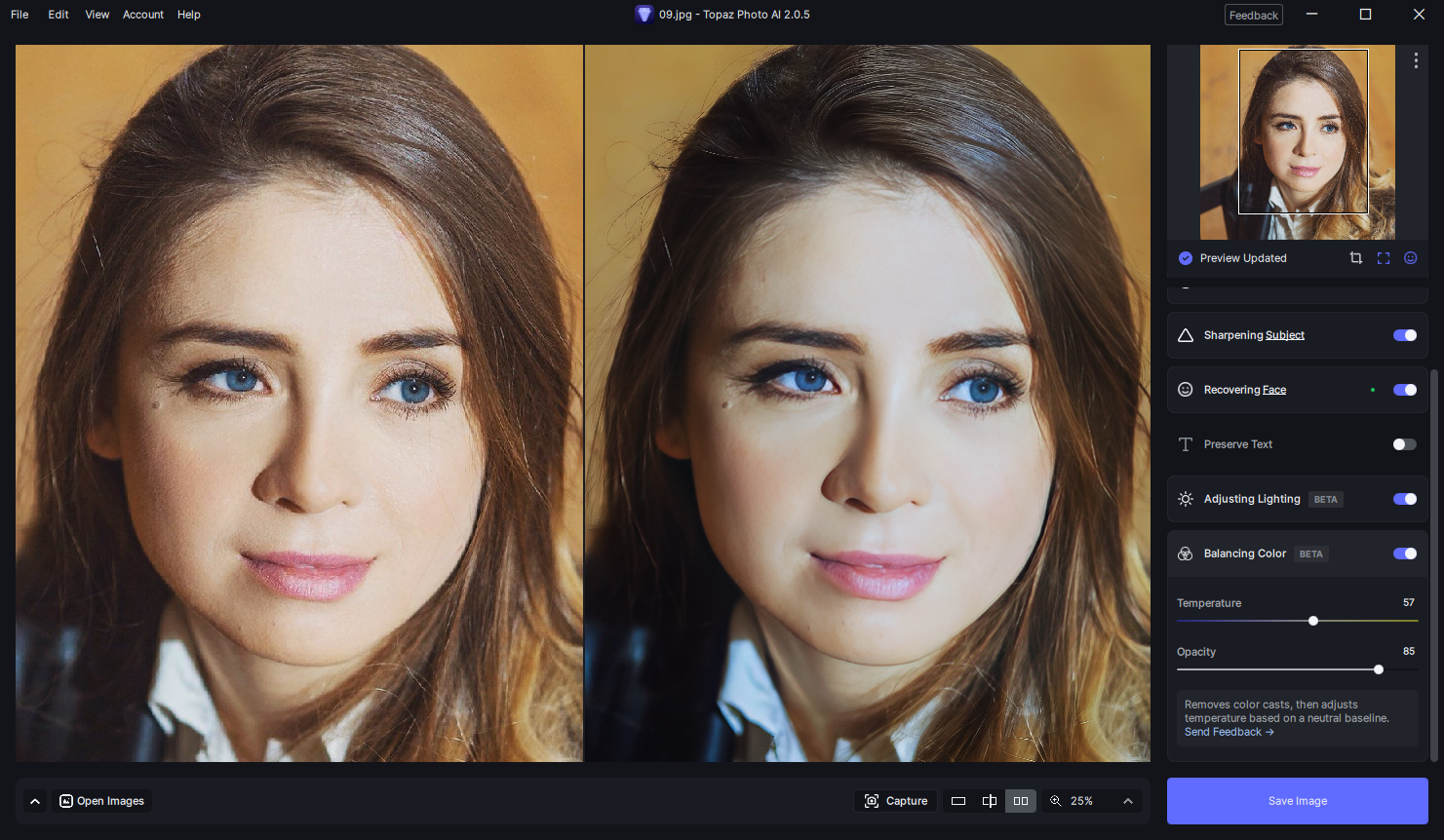Click the Balancing Color icon

point(1186,554)
